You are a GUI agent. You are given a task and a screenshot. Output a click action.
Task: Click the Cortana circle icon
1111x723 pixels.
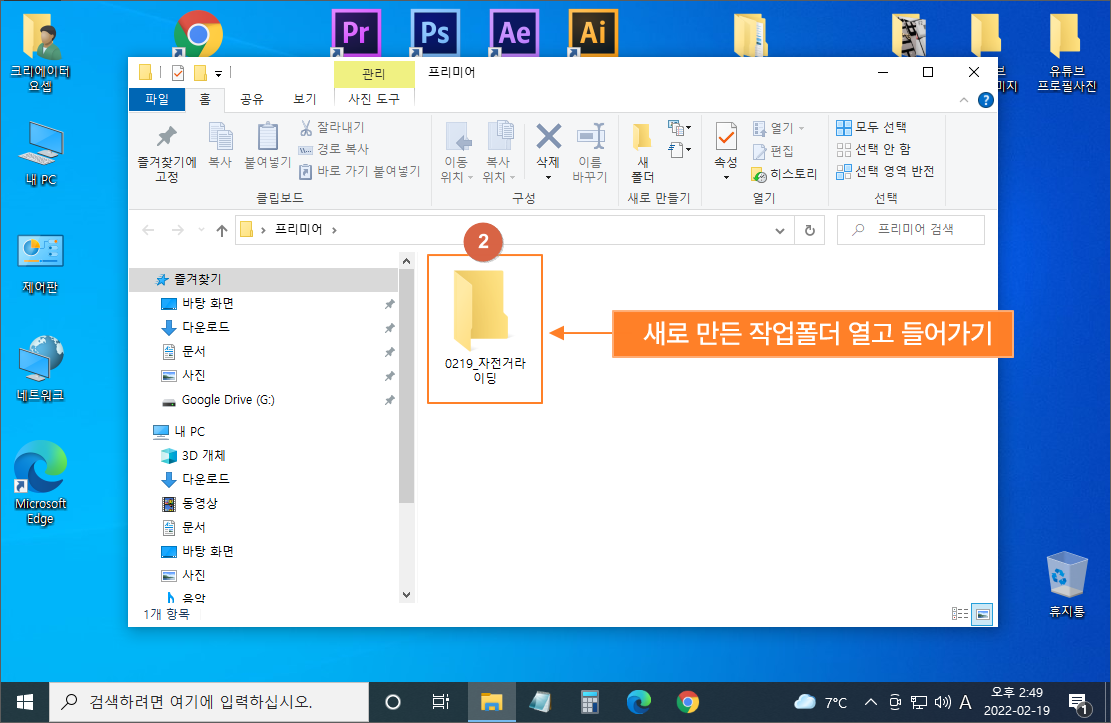click(x=393, y=702)
